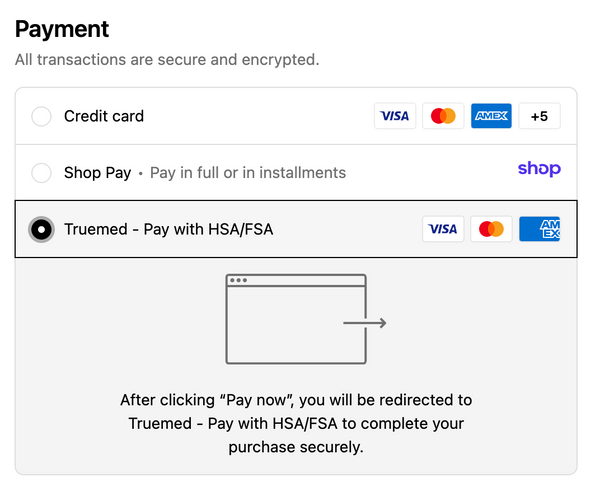Click the Amex icon in Truemed row
Image resolution: width=600 pixels, height=496 pixels.
tap(540, 229)
